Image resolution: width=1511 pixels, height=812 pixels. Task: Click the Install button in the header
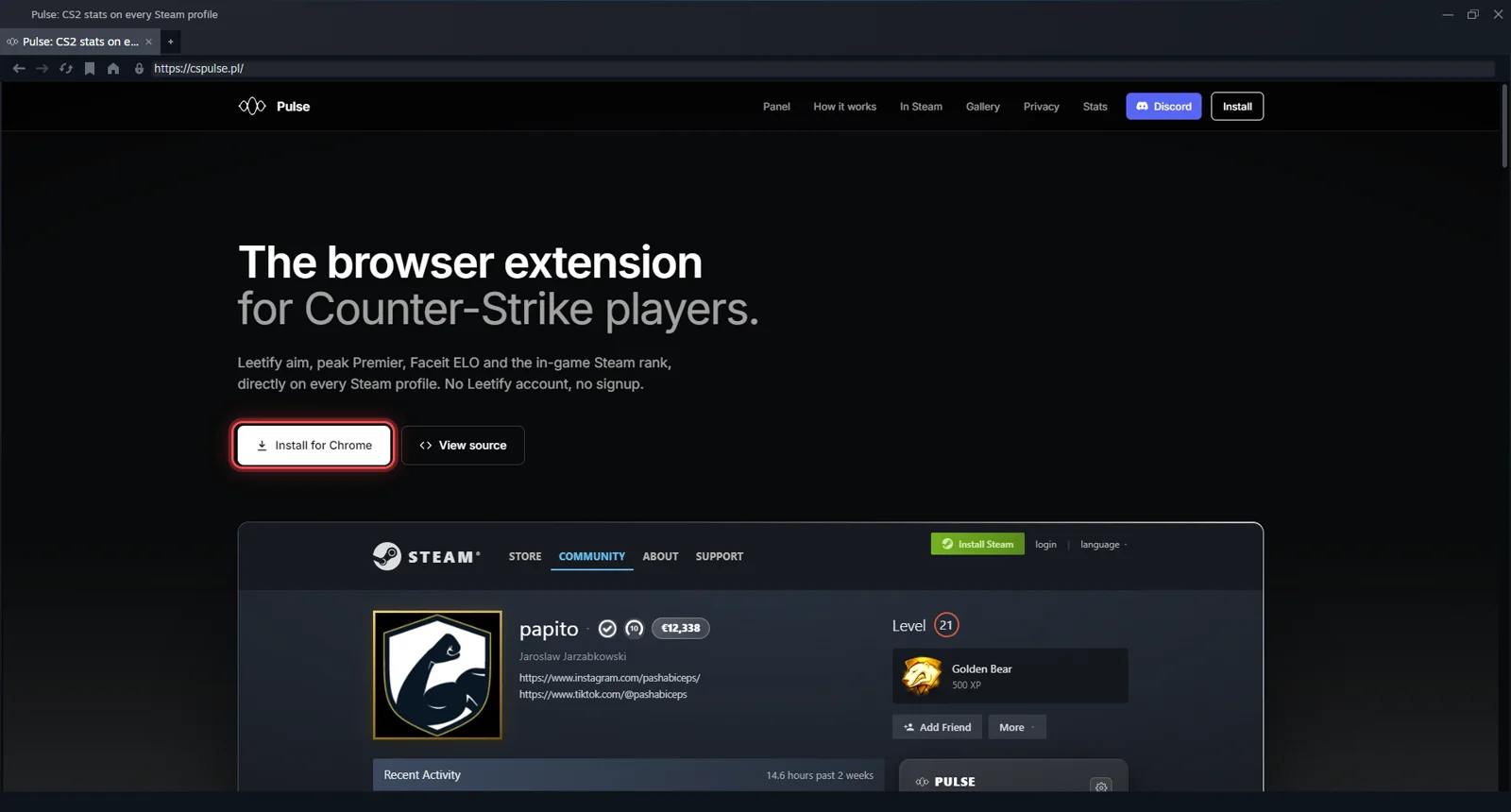click(1237, 106)
